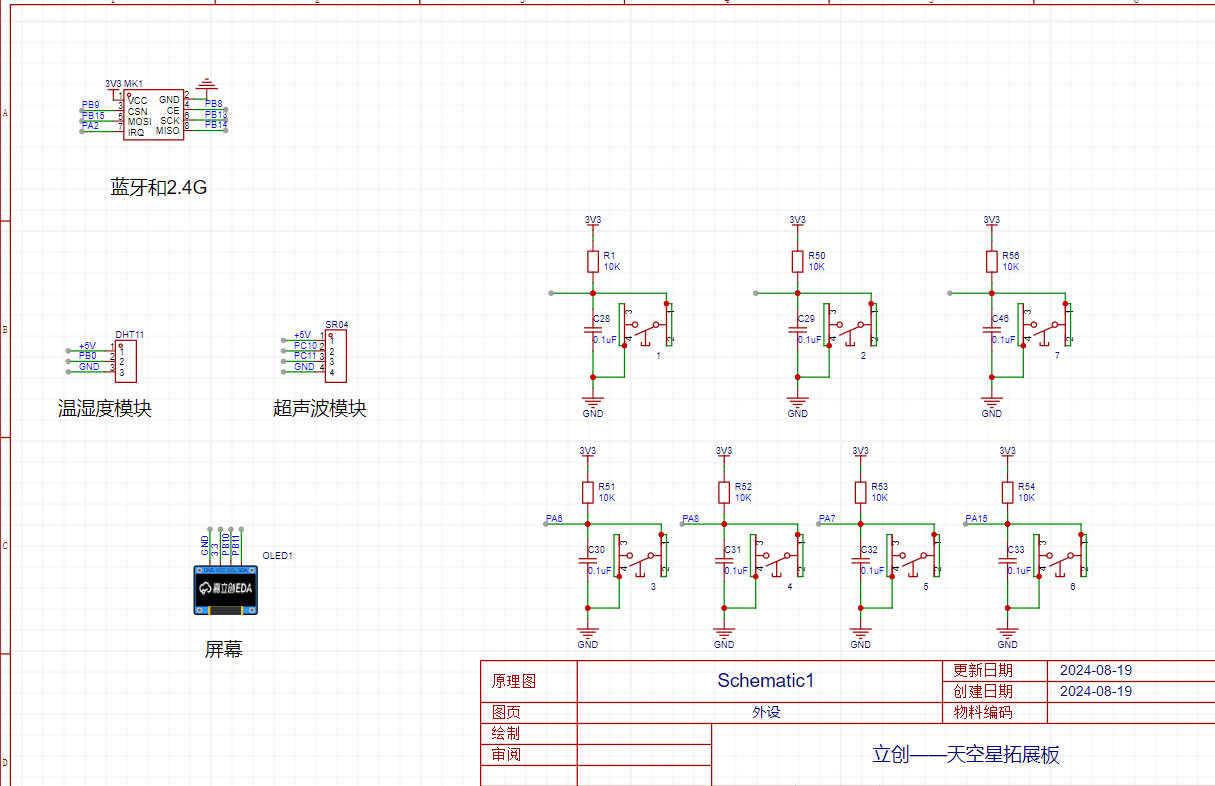This screenshot has height=786, width=1215.
Task: Click the 立创——天空星拓展板 title block text
Action: [x=965, y=754]
